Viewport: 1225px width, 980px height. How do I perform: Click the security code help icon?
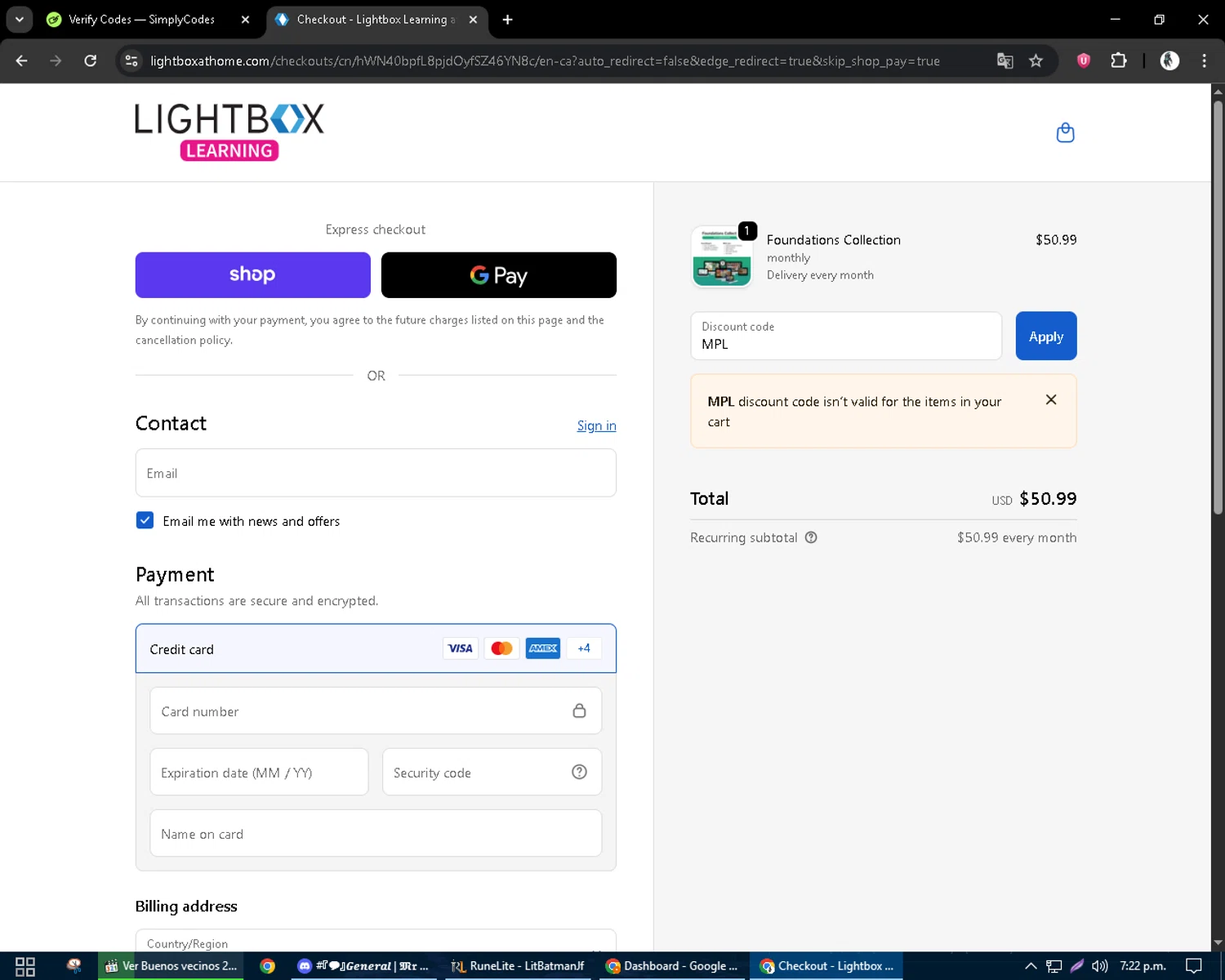[x=579, y=772]
